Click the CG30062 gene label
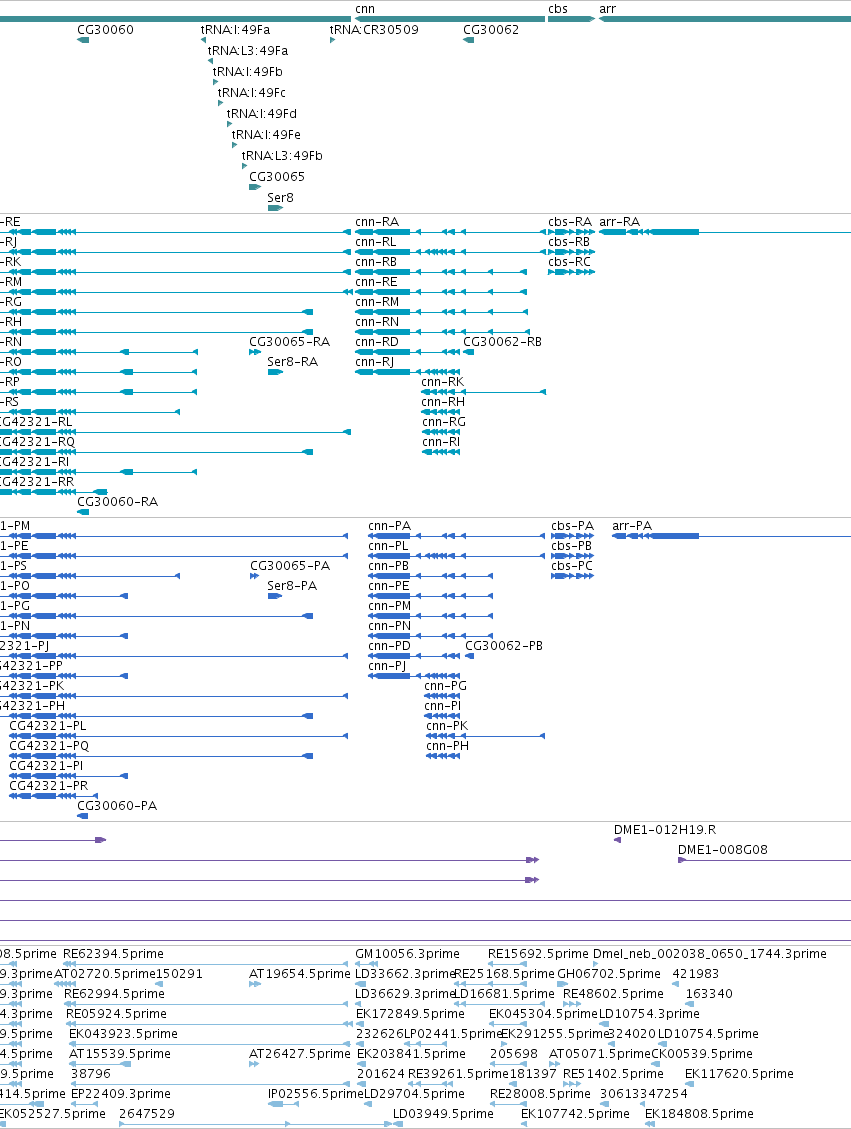Image resolution: width=851 pixels, height=1129 pixels. [x=491, y=30]
